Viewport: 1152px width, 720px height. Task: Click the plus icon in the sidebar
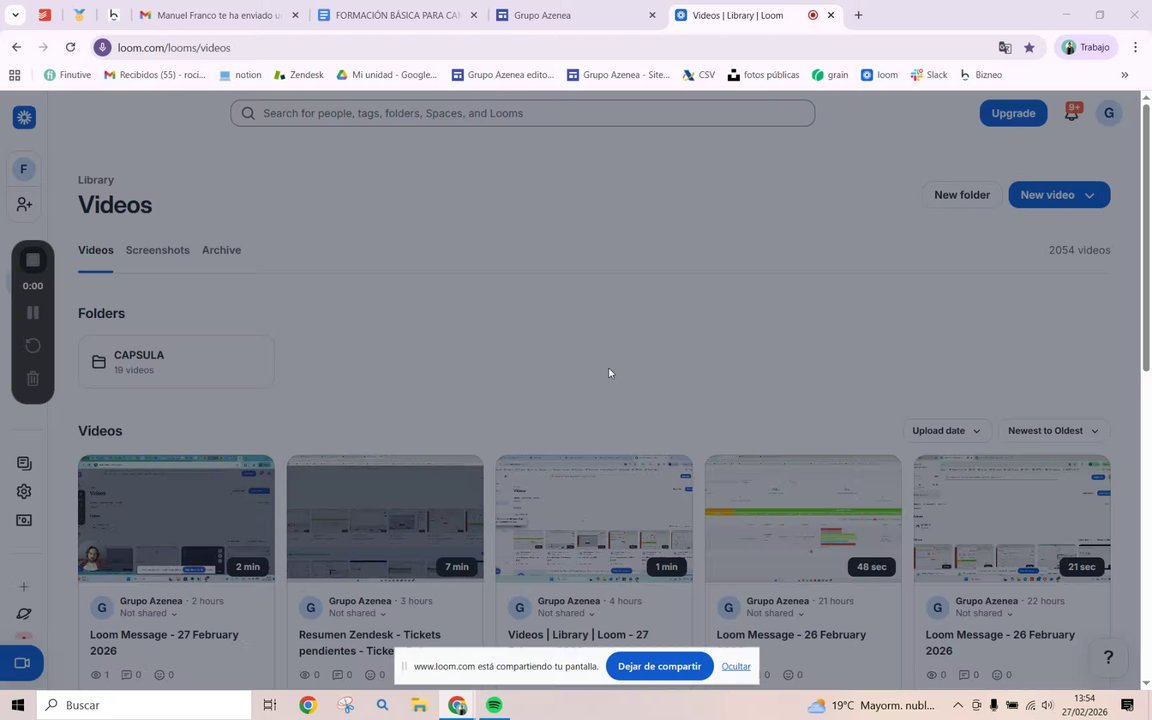click(x=24, y=587)
